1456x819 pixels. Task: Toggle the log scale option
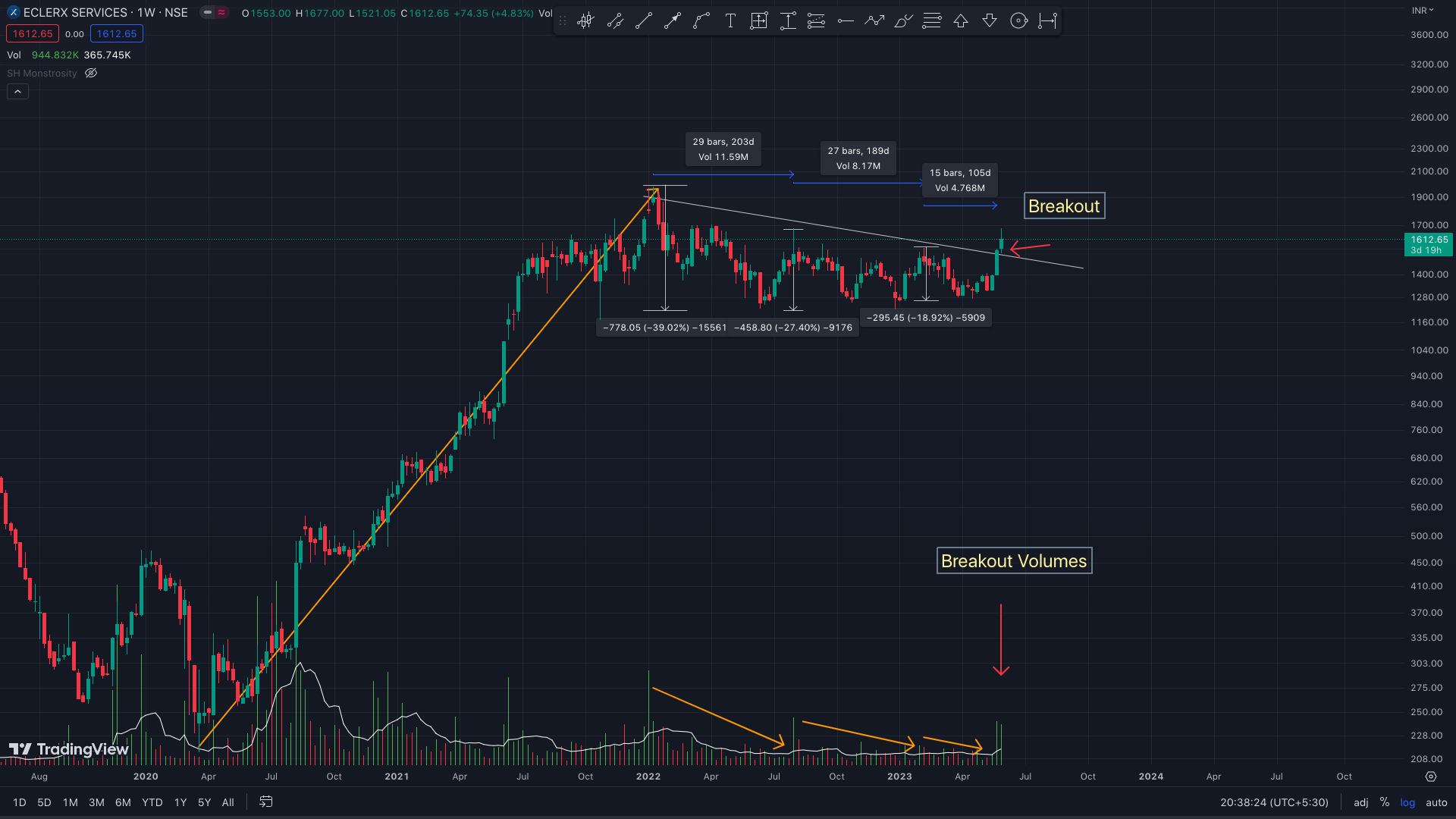click(x=1407, y=802)
